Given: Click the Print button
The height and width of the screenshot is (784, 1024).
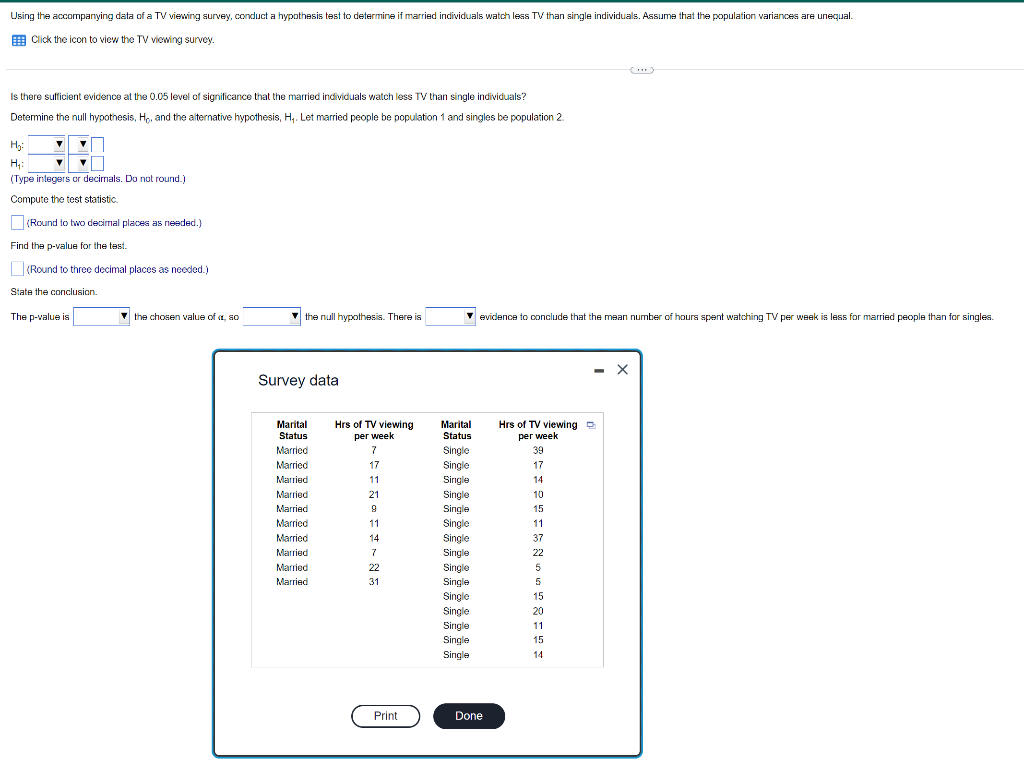Looking at the screenshot, I should (x=385, y=716).
